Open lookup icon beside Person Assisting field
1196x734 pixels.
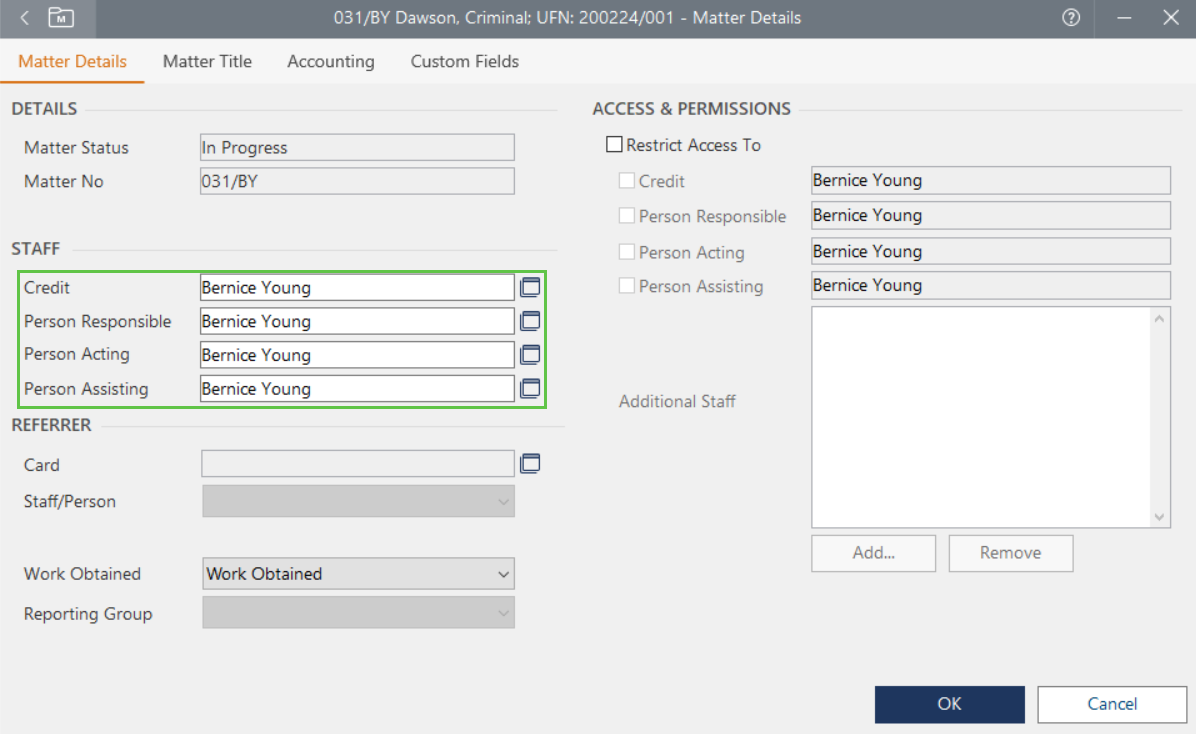pos(530,389)
